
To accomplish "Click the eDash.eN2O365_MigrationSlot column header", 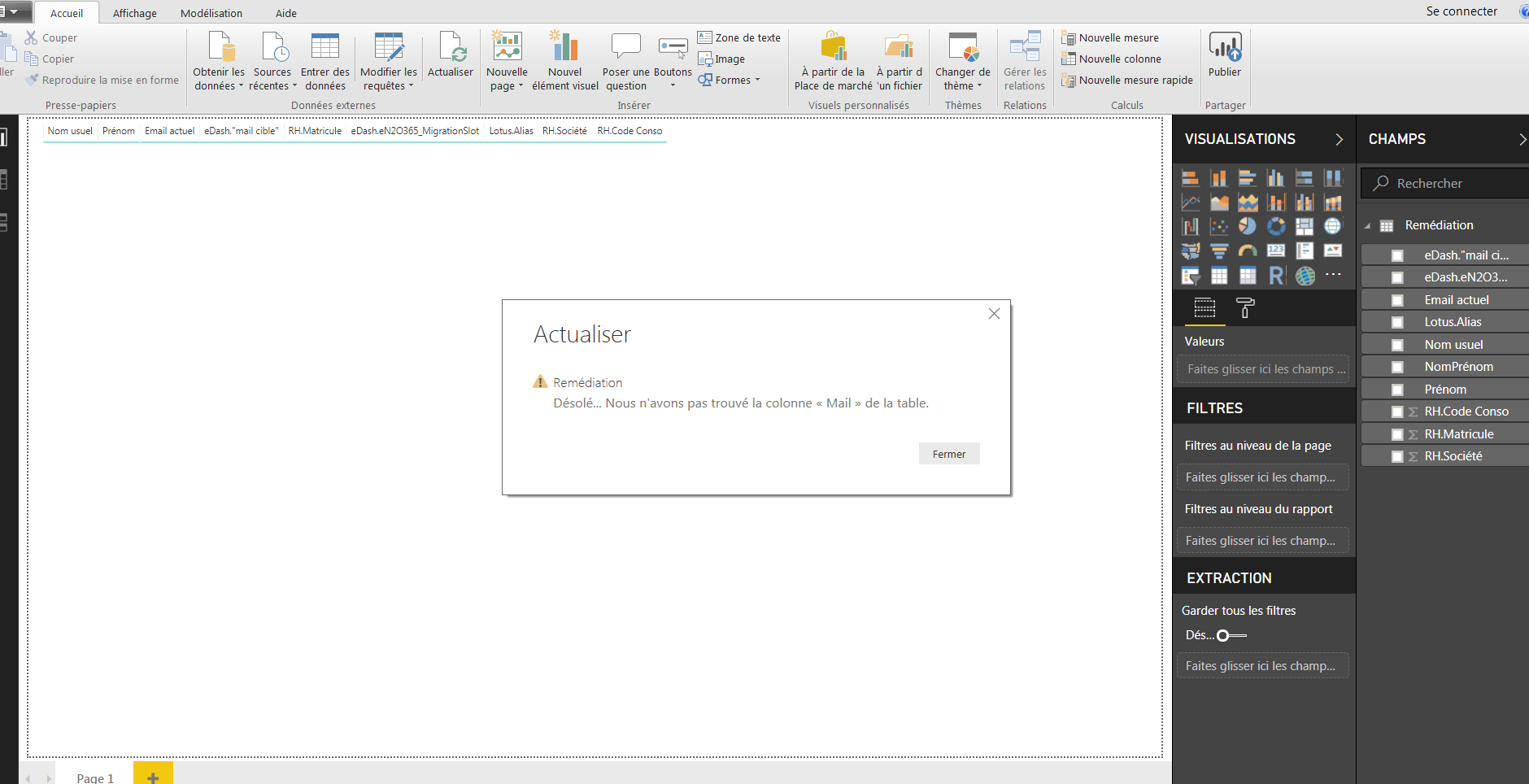I will [x=415, y=131].
